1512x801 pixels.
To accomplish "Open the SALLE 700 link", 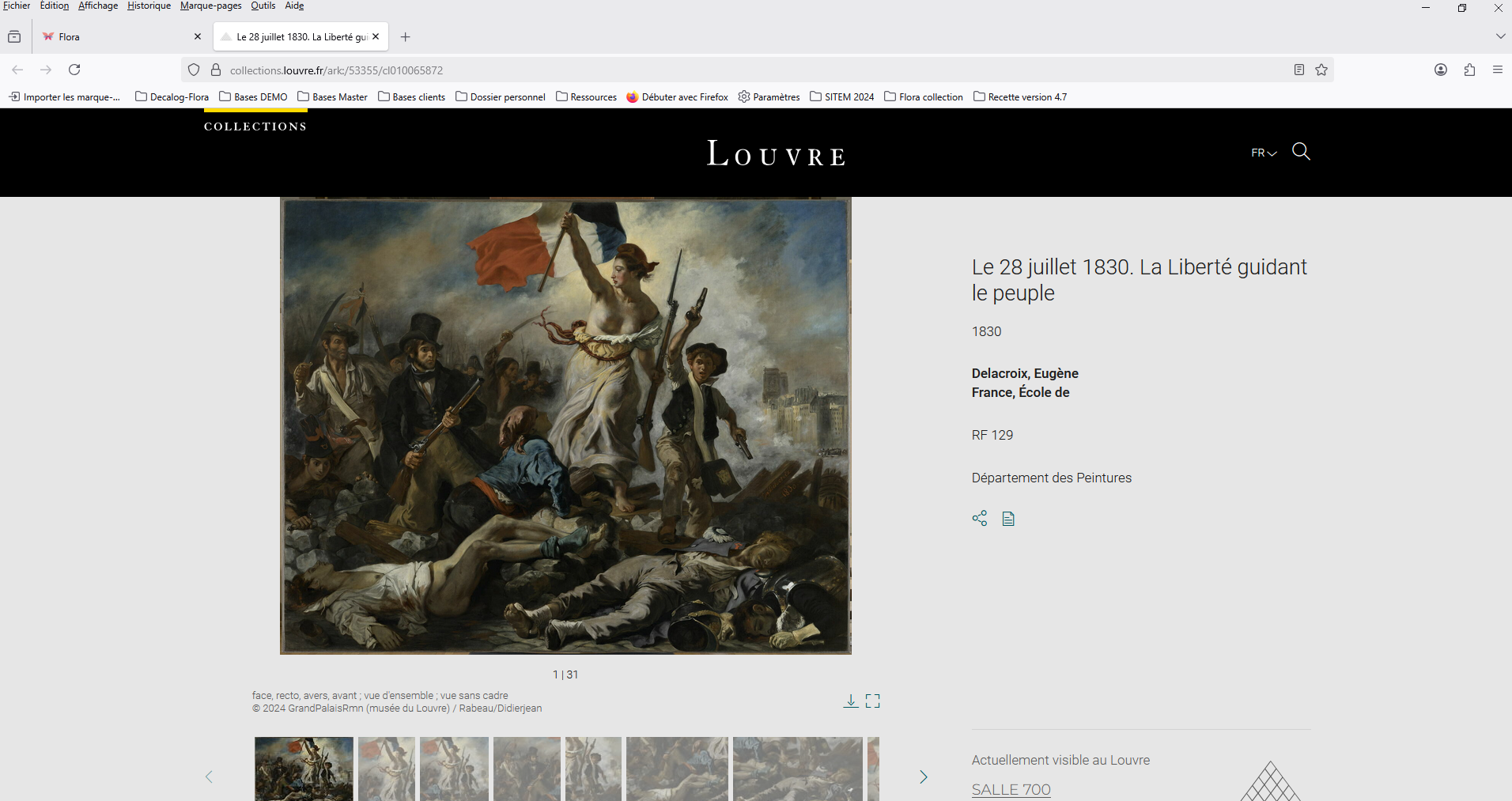I will (x=1011, y=789).
